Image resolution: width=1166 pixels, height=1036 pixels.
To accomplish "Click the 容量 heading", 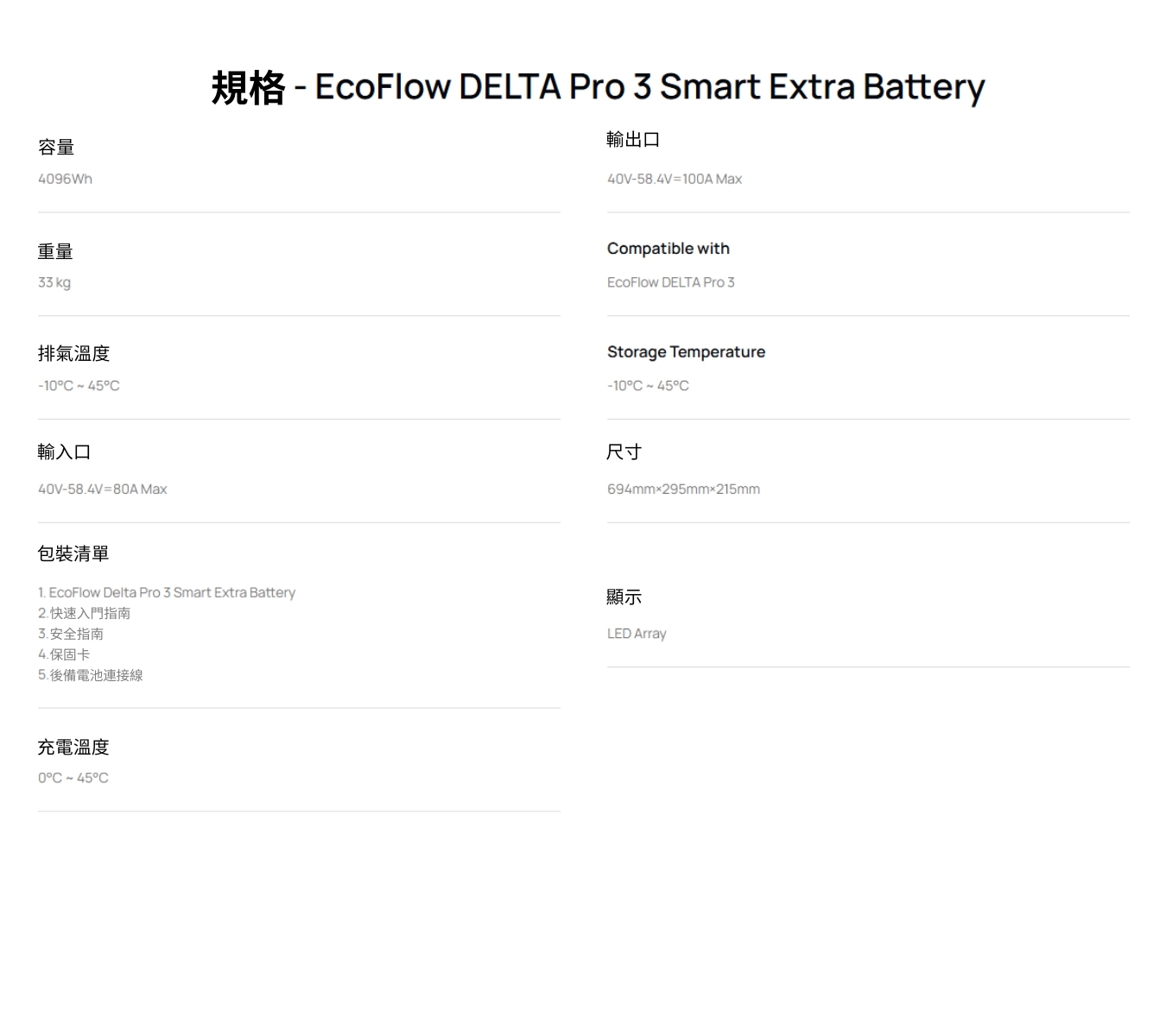I will point(56,148).
